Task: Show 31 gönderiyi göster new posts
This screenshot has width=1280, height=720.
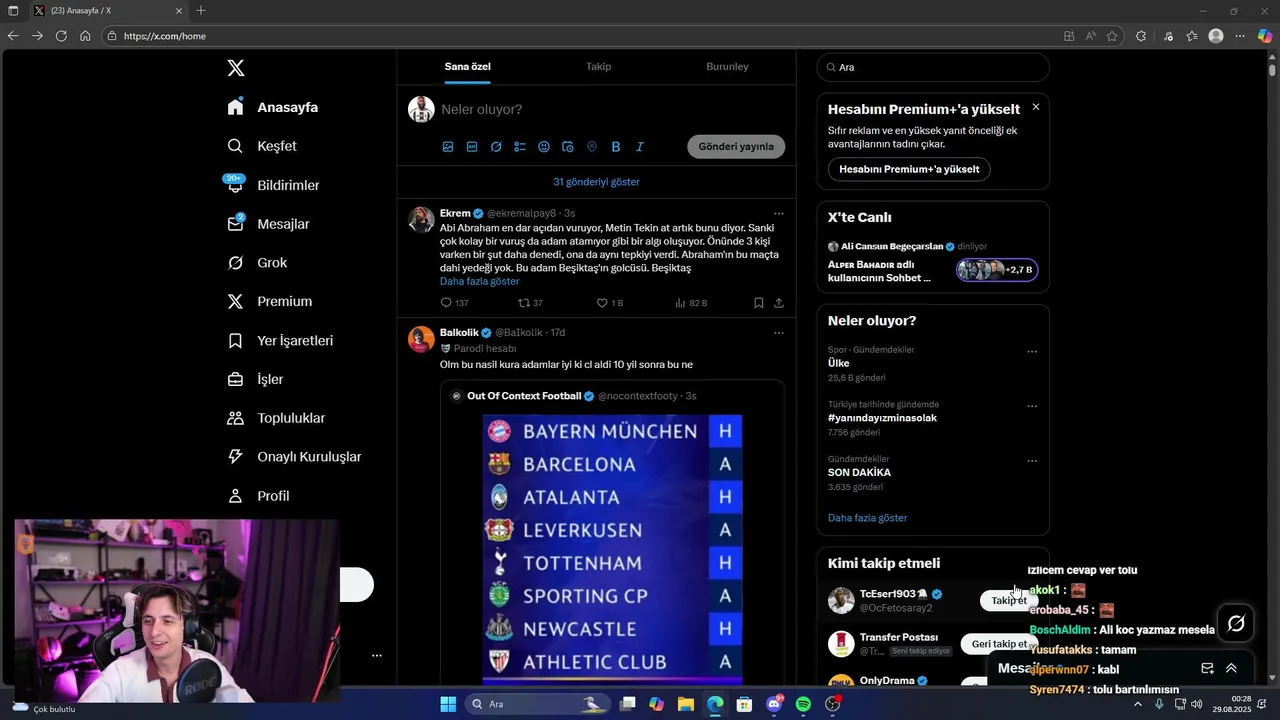Action: click(596, 182)
